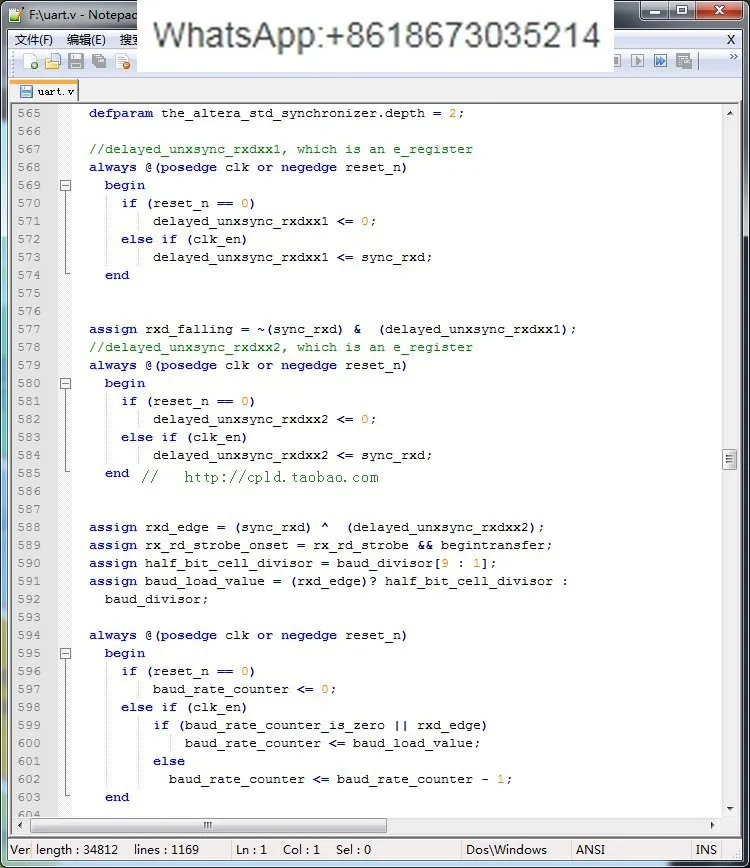Click the 'baud_divisor;' text on line 592
750x868 pixels.
[x=157, y=600]
